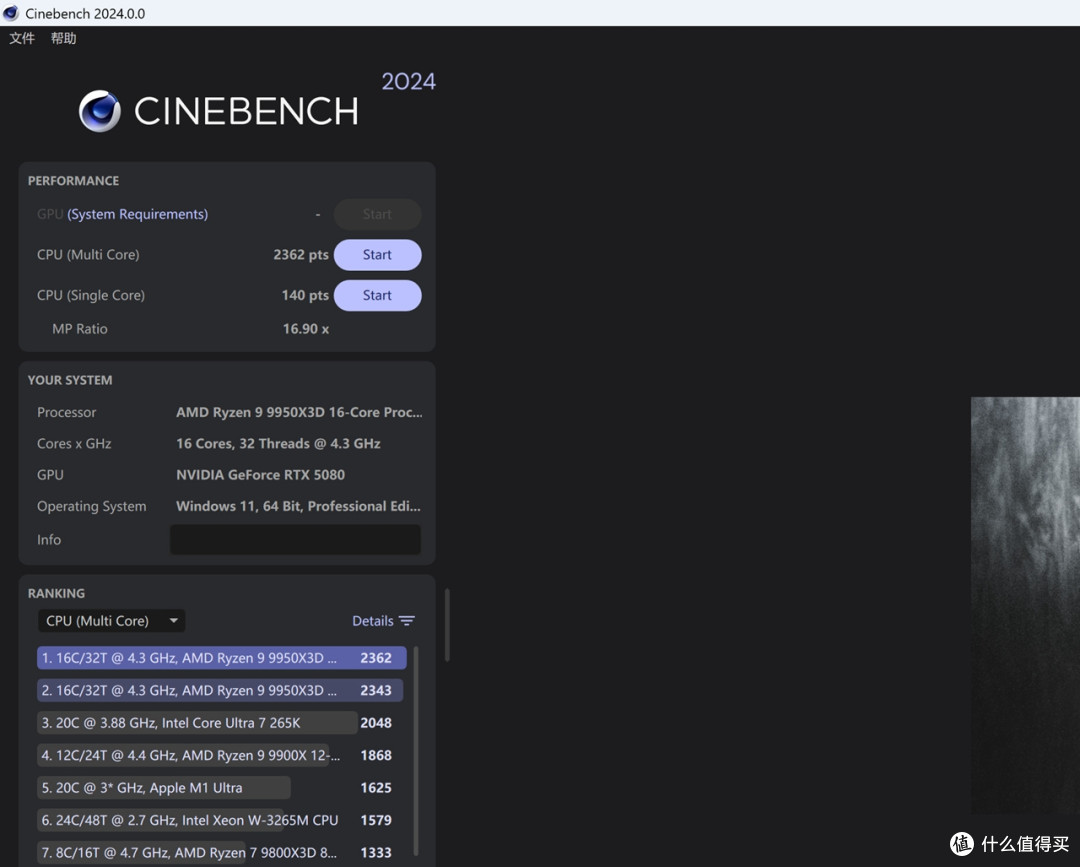This screenshot has width=1080, height=867.
Task: Select the Intel Xeon W-3265M ranking entry
Action: tap(216, 819)
